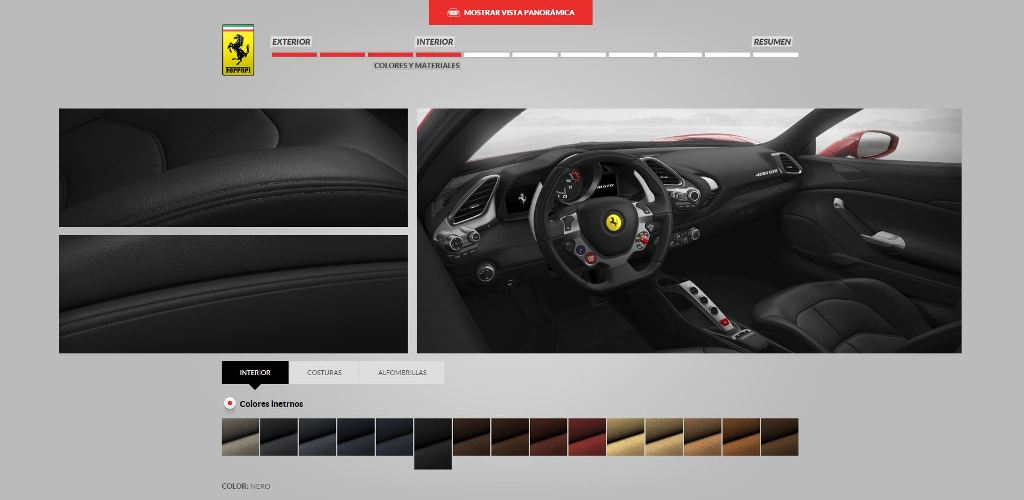Viewport: 1024px width, 500px height.
Task: Go to the Exterior step
Action: [291, 42]
